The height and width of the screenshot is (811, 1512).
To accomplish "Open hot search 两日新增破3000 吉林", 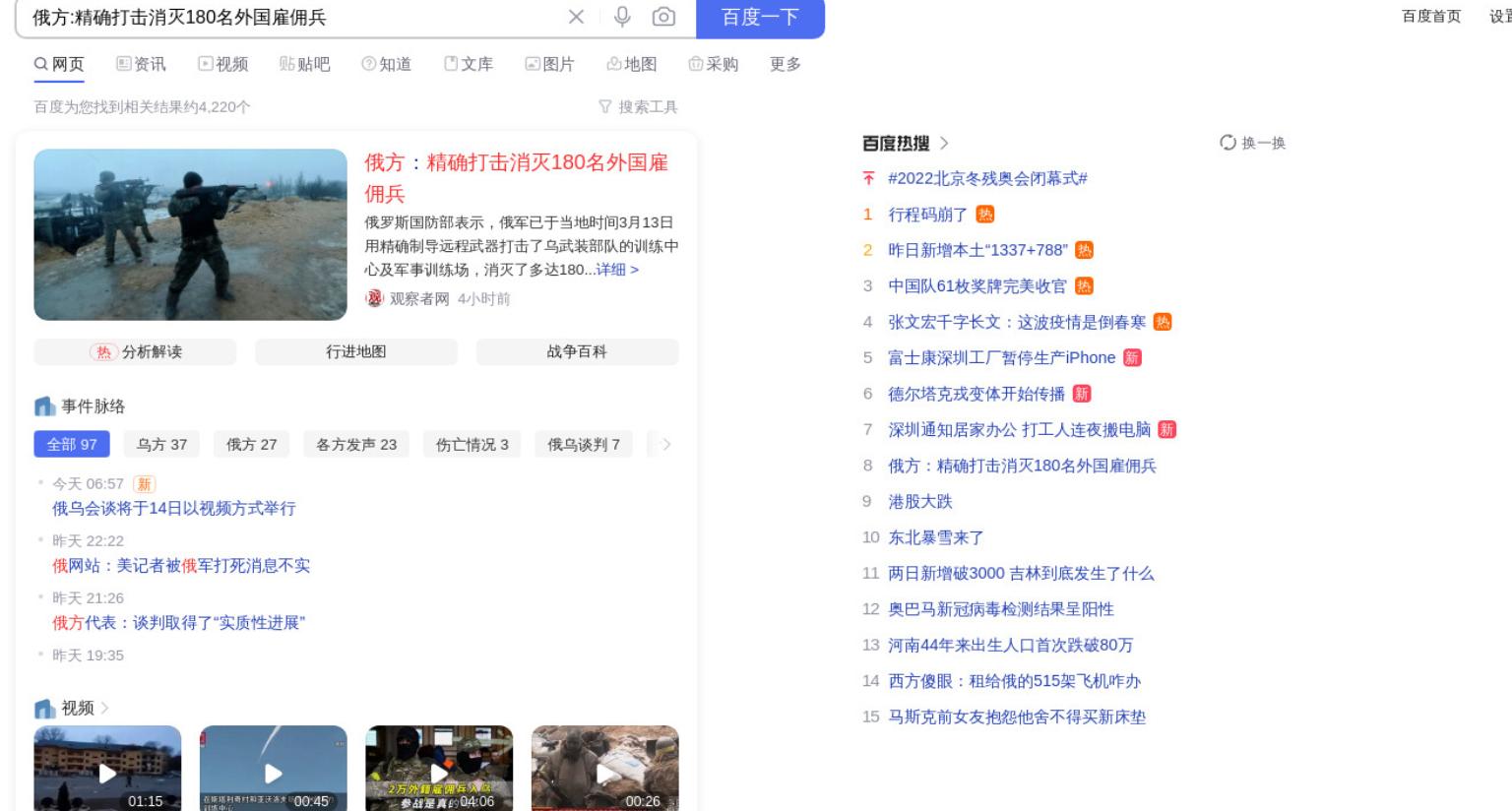I will tap(1021, 574).
